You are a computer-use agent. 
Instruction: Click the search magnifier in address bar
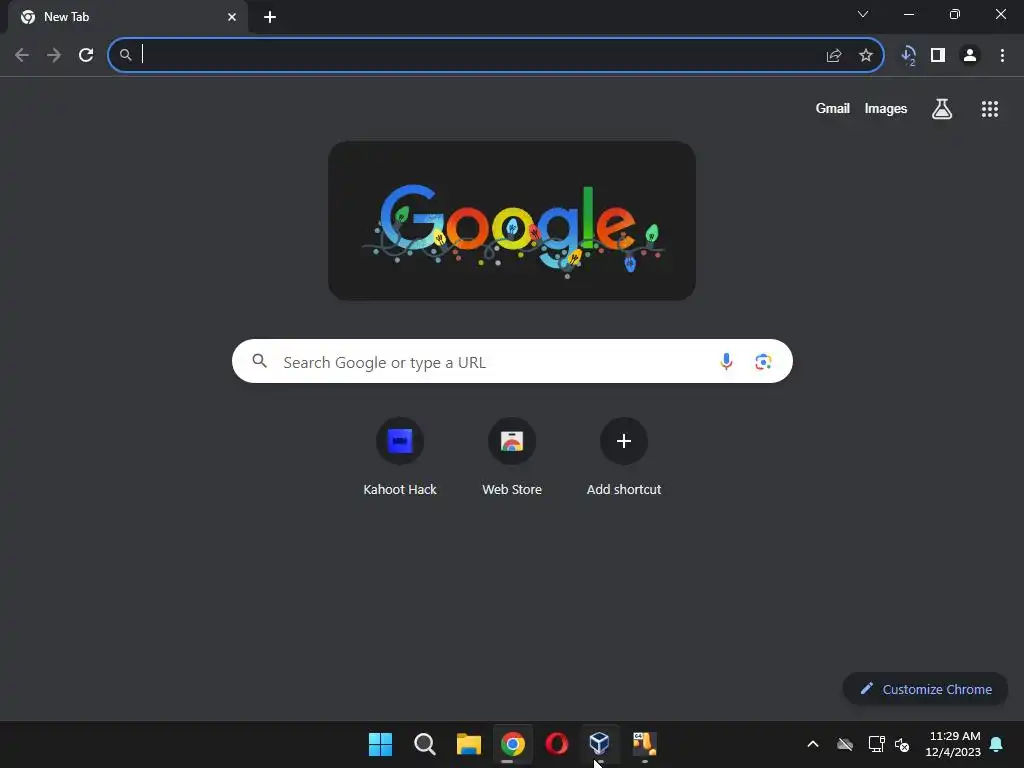(125, 56)
